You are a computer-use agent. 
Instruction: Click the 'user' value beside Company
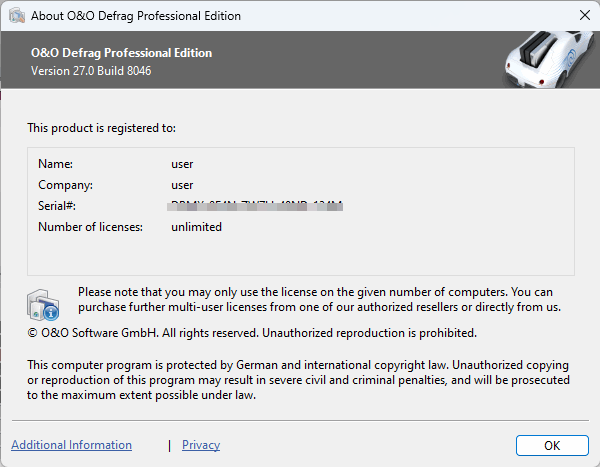[182, 185]
